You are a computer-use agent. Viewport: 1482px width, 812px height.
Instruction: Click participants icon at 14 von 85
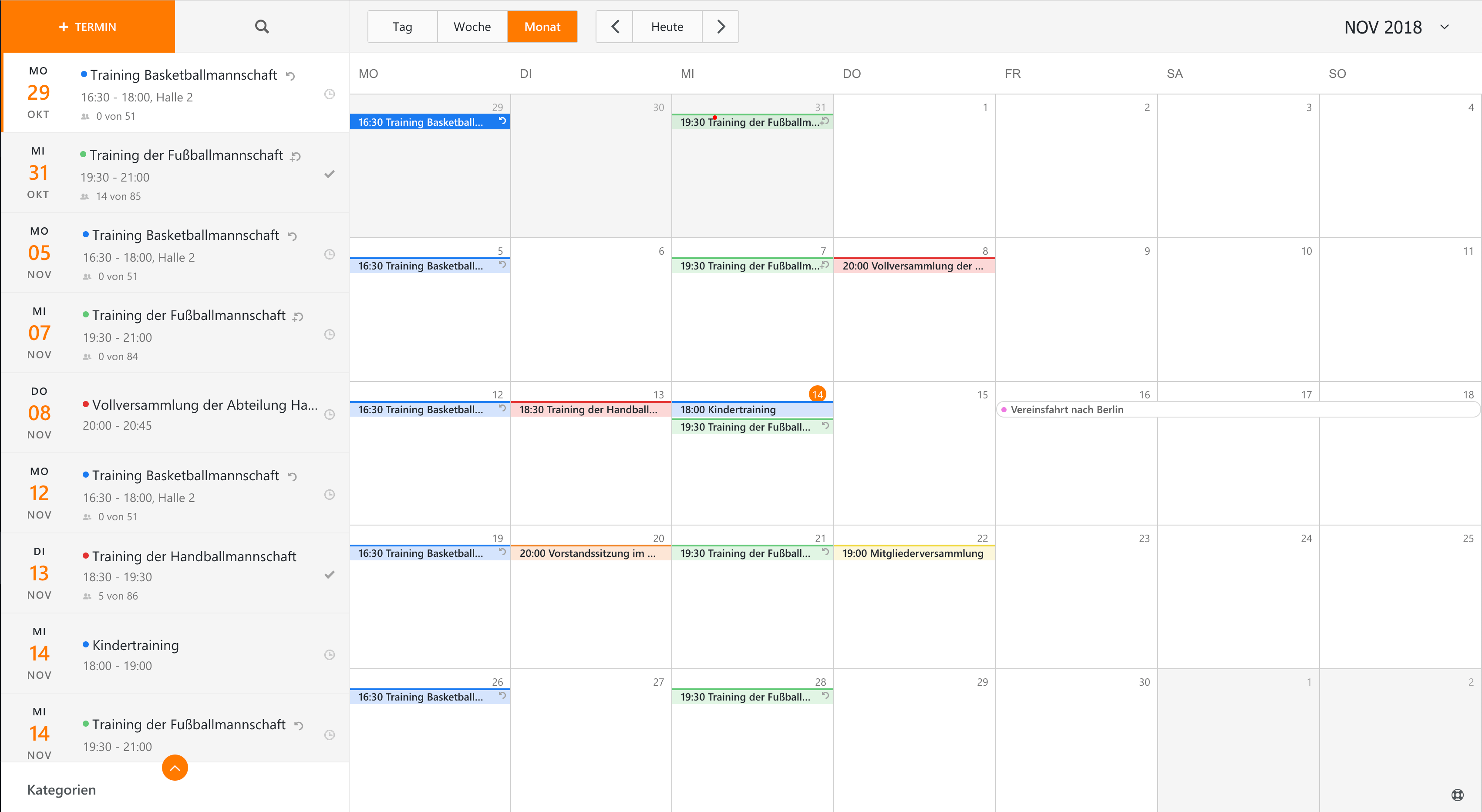click(x=84, y=196)
